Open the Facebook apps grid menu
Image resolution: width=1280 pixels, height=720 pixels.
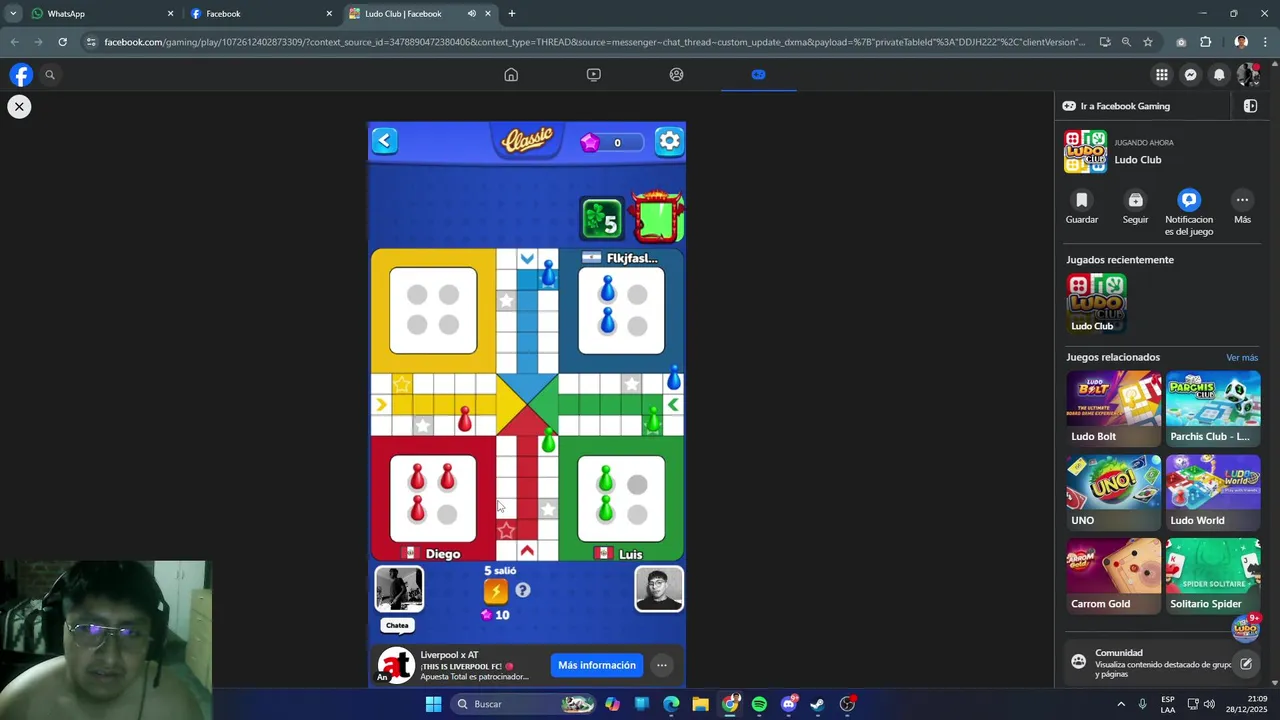point(1161,74)
